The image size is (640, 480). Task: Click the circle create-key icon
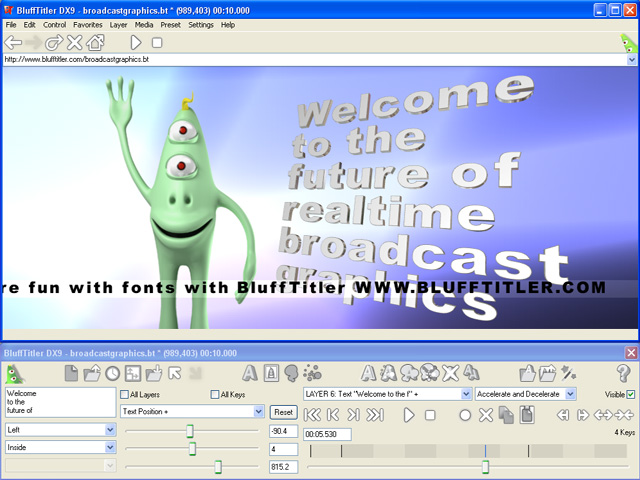click(465, 416)
